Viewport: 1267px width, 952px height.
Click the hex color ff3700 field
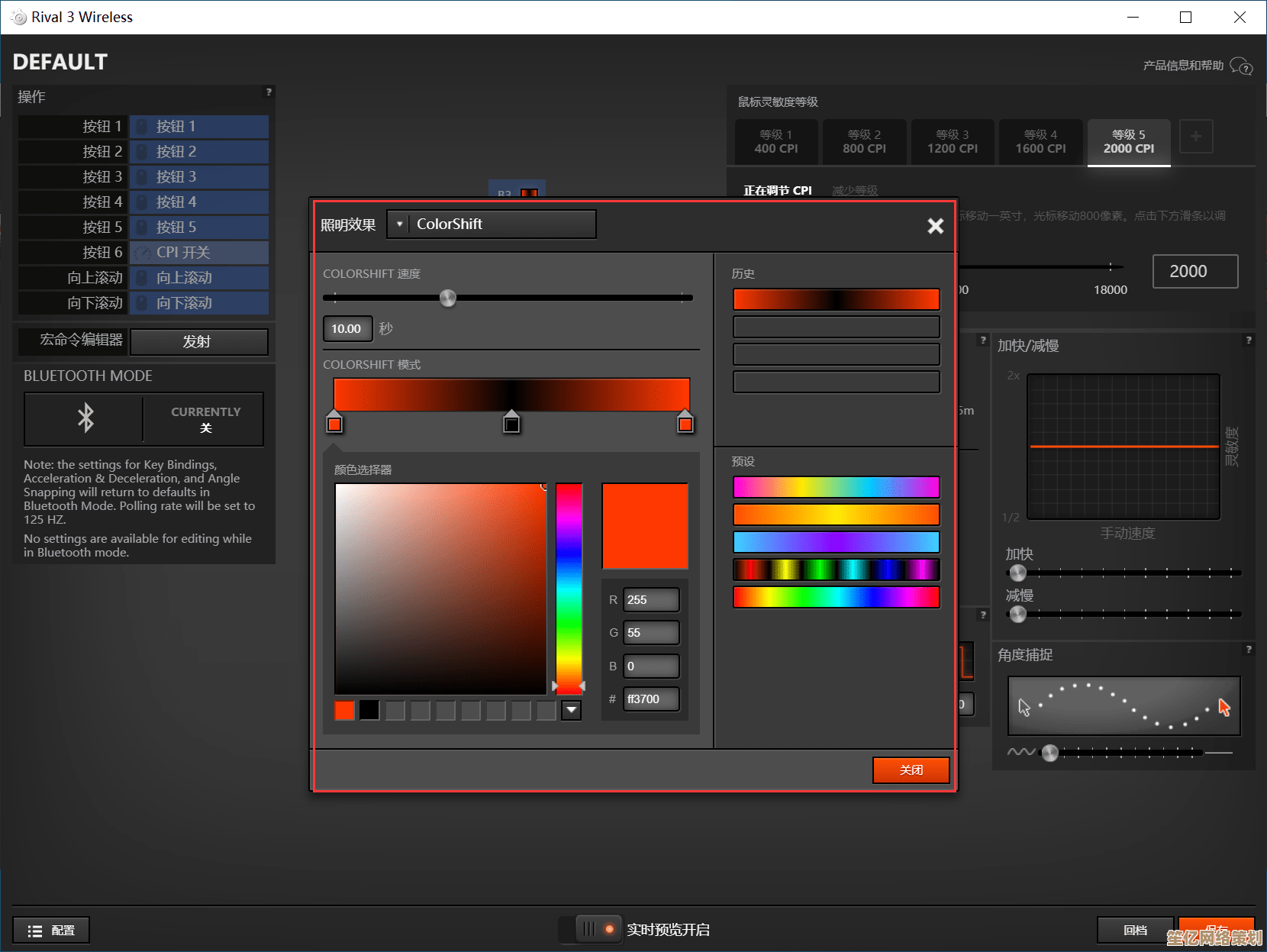[650, 699]
